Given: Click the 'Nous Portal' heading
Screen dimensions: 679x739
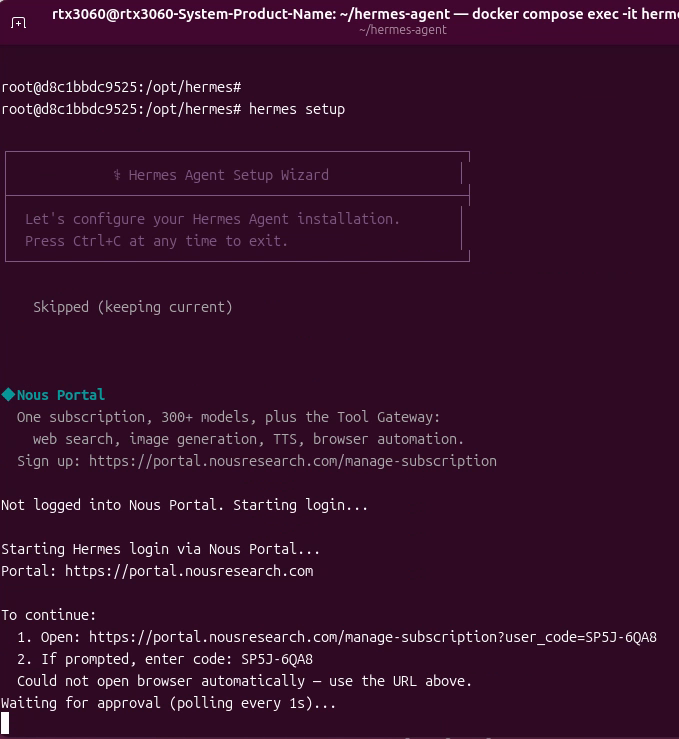Looking at the screenshot, I should pos(61,395).
